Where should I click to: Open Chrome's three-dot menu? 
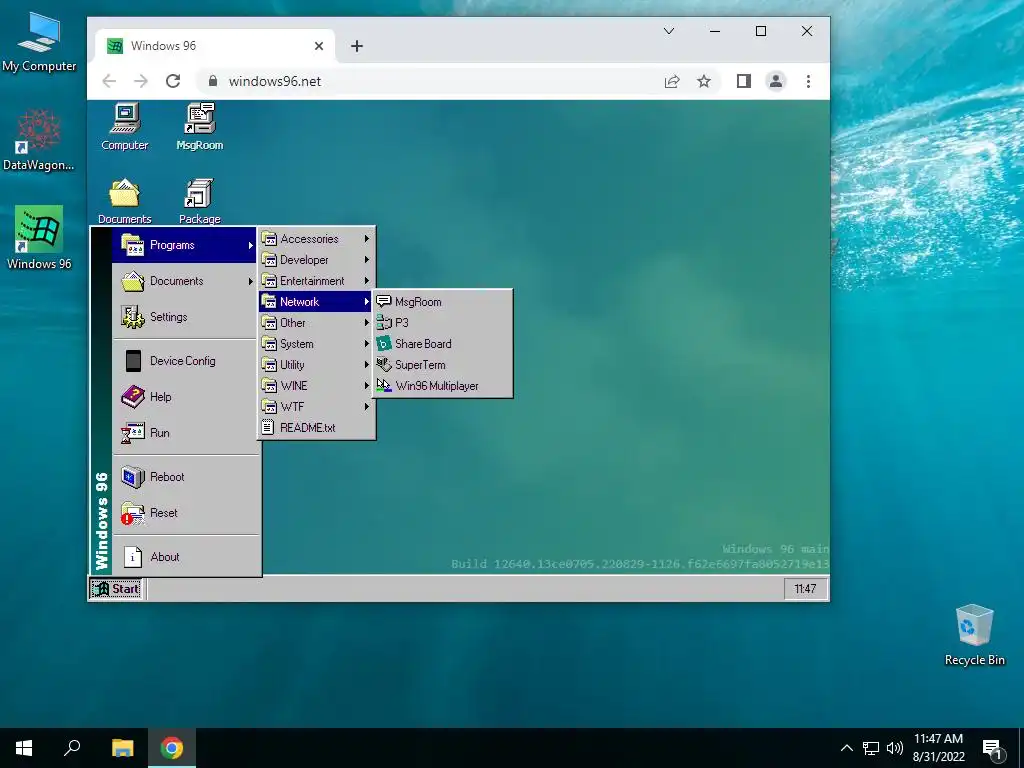point(808,81)
